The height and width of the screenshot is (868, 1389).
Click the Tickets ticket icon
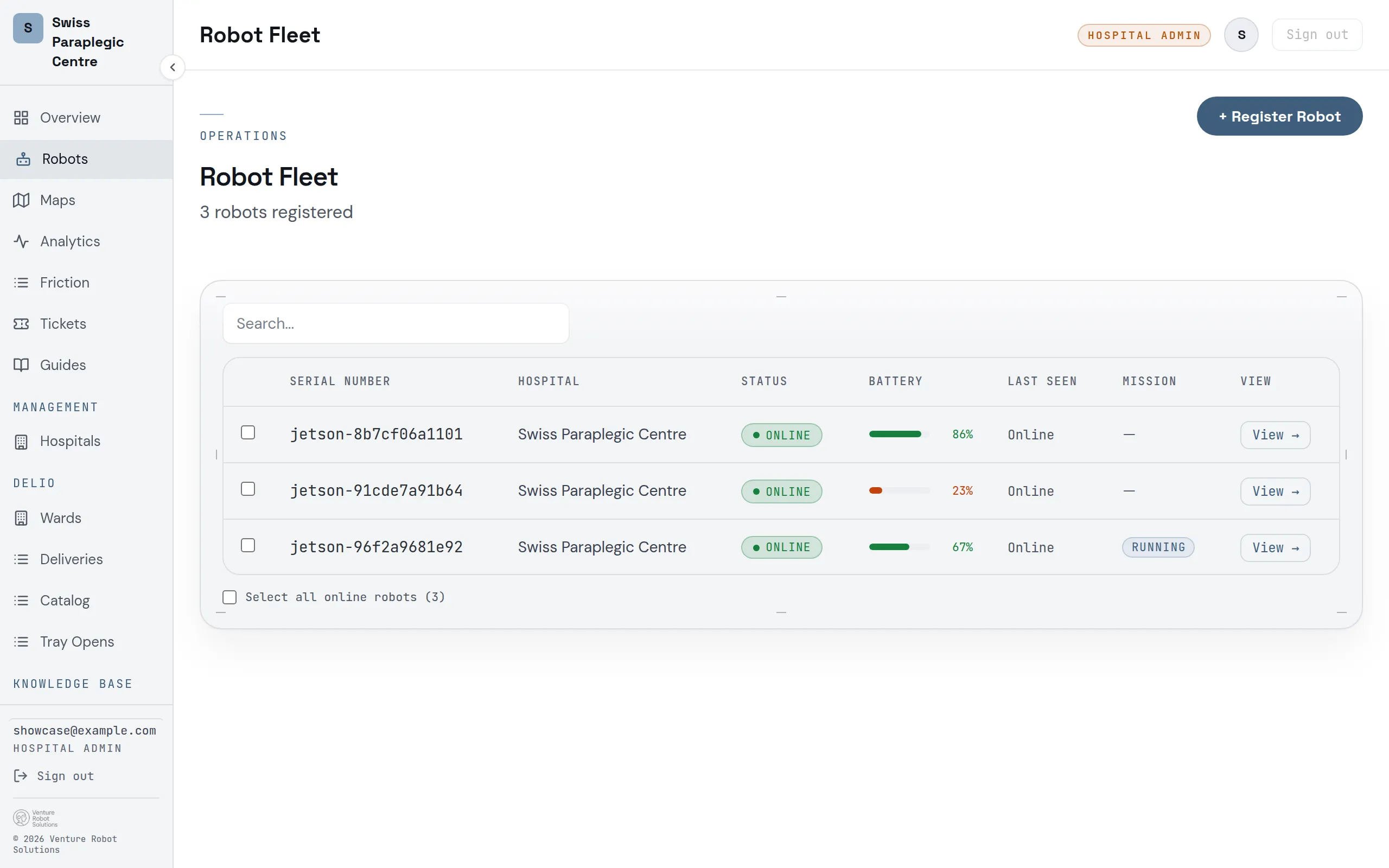(21, 324)
